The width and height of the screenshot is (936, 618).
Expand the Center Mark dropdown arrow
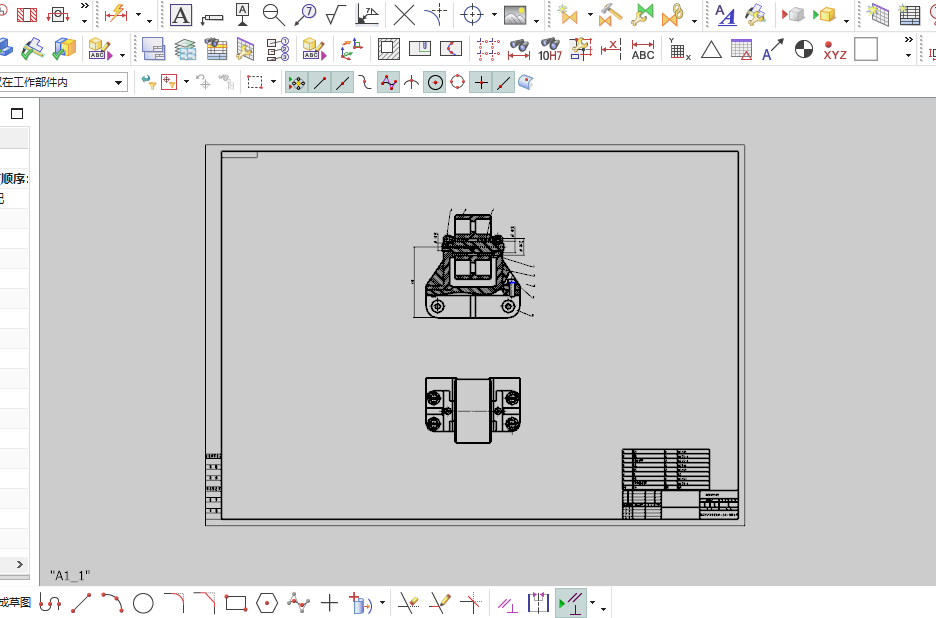point(494,14)
